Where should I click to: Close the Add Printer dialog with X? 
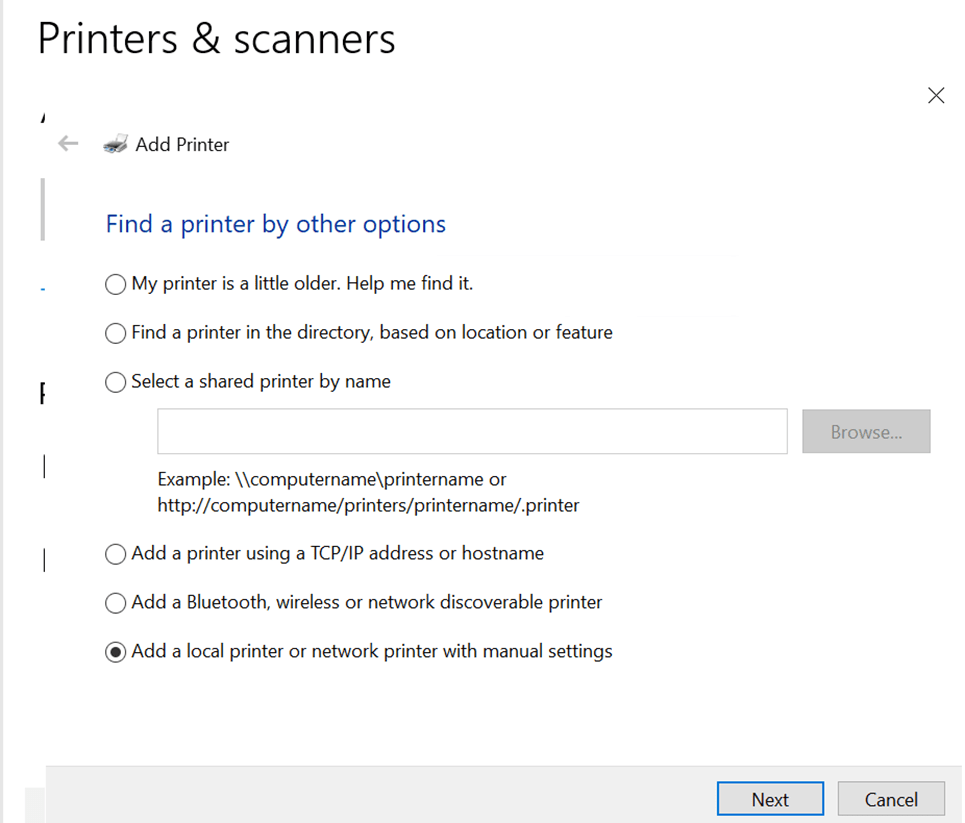pos(936,96)
